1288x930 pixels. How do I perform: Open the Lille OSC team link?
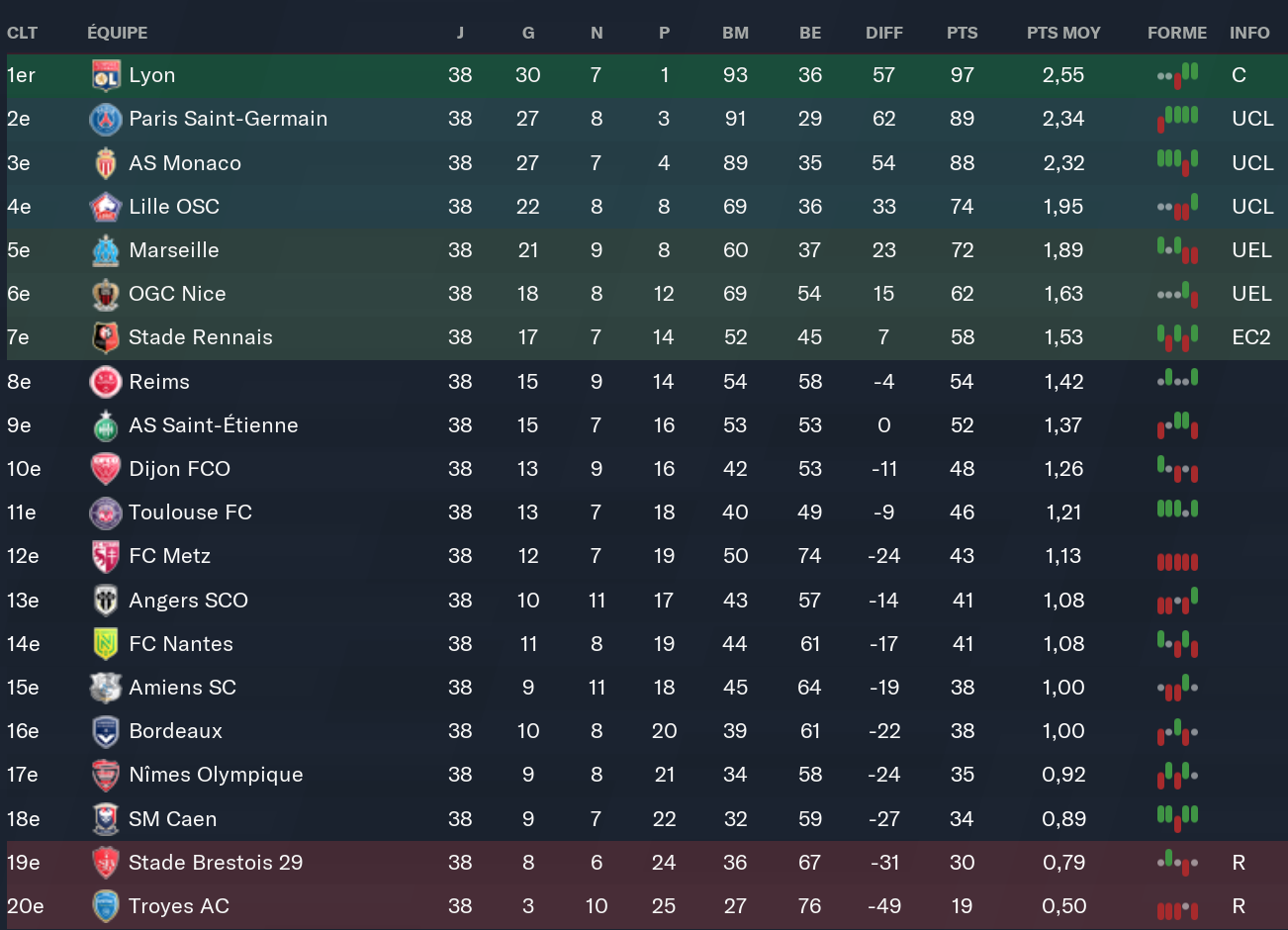pos(174,207)
